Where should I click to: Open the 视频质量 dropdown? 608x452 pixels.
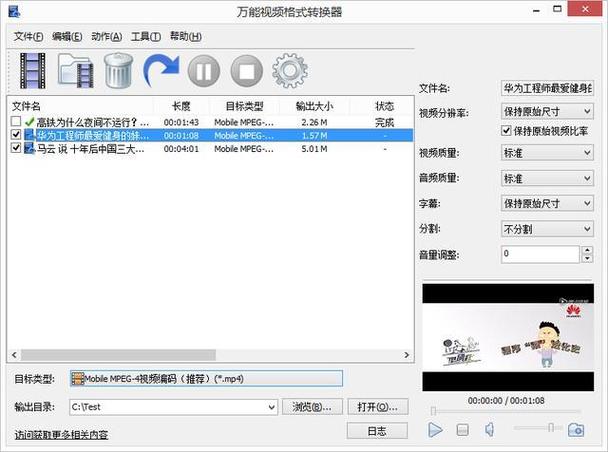pos(547,153)
